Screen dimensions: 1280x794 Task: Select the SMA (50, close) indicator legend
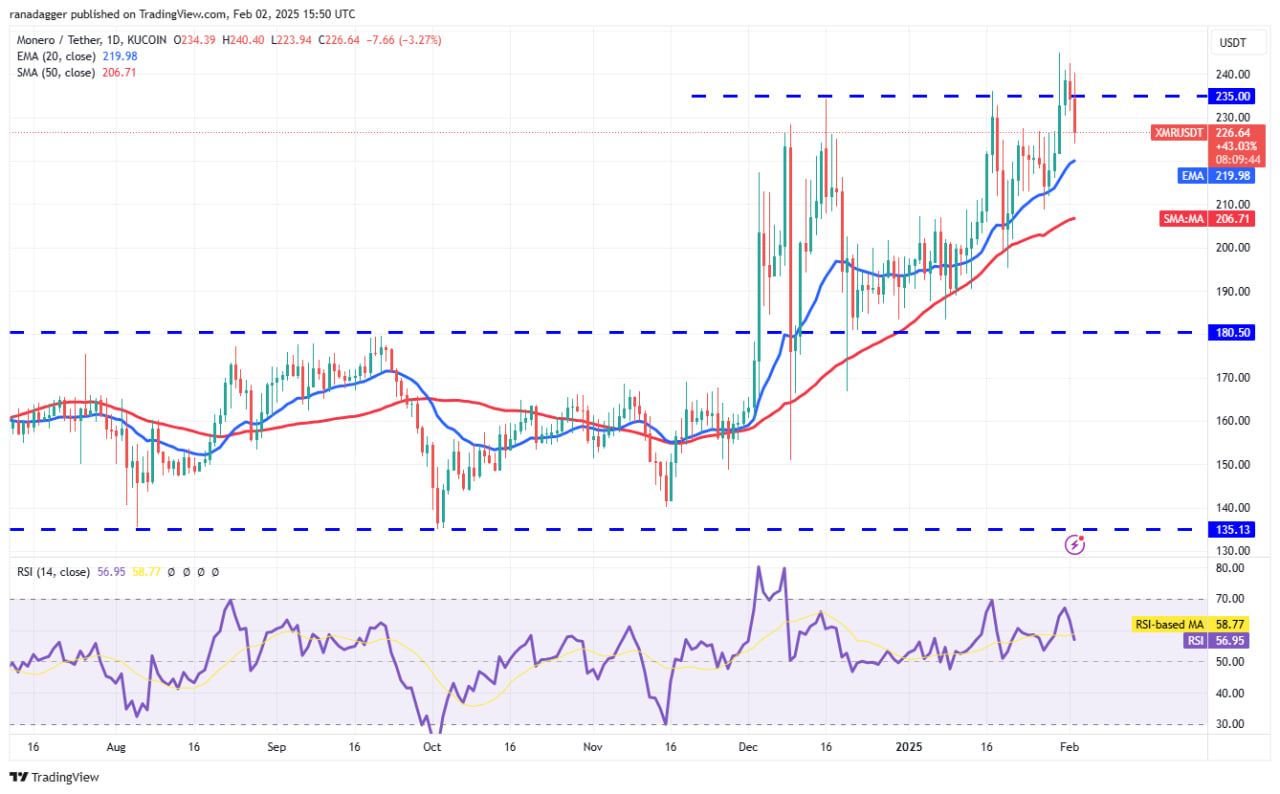coord(56,73)
